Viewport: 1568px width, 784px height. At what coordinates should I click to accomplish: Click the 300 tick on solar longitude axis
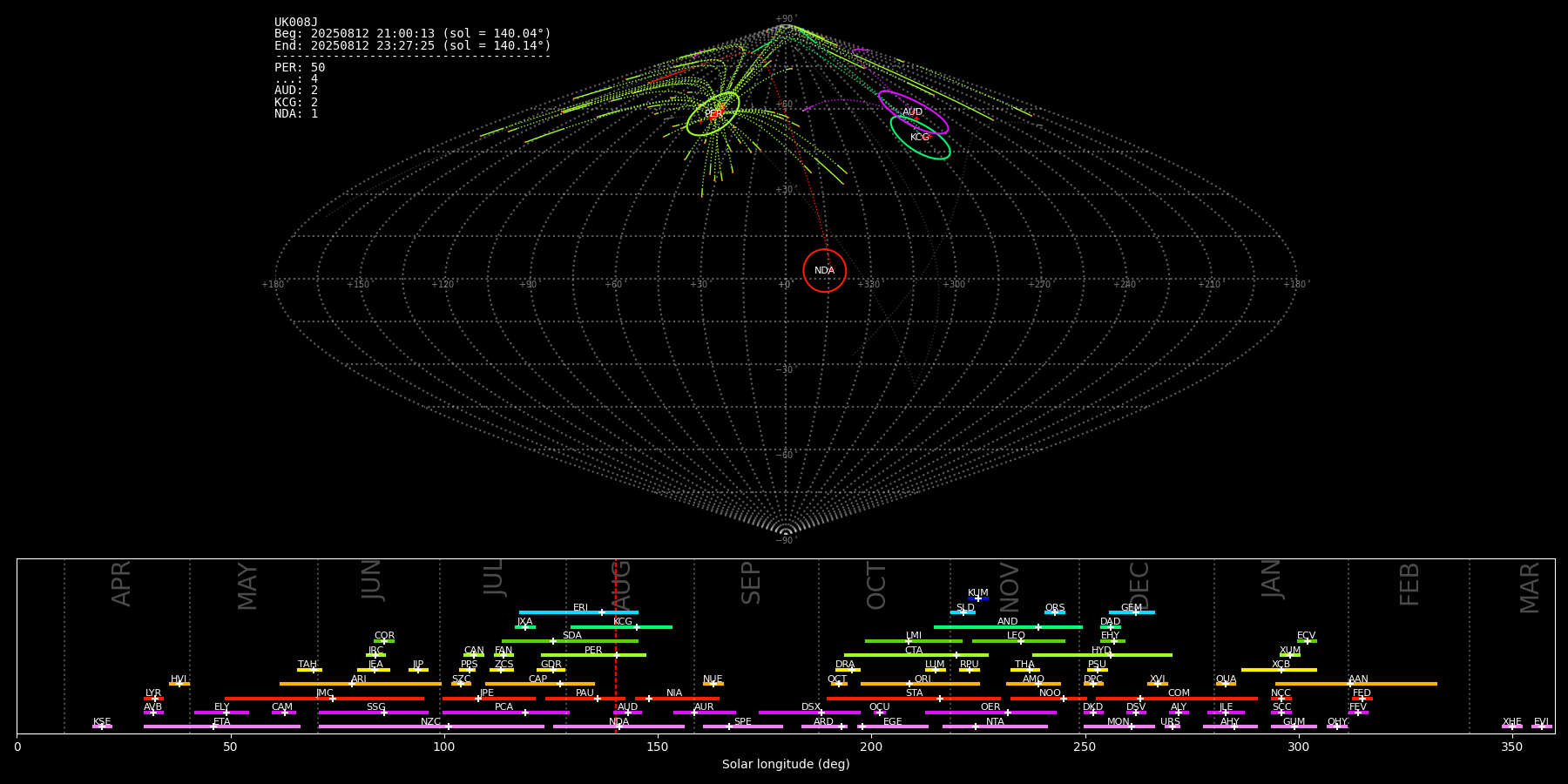(x=1298, y=747)
